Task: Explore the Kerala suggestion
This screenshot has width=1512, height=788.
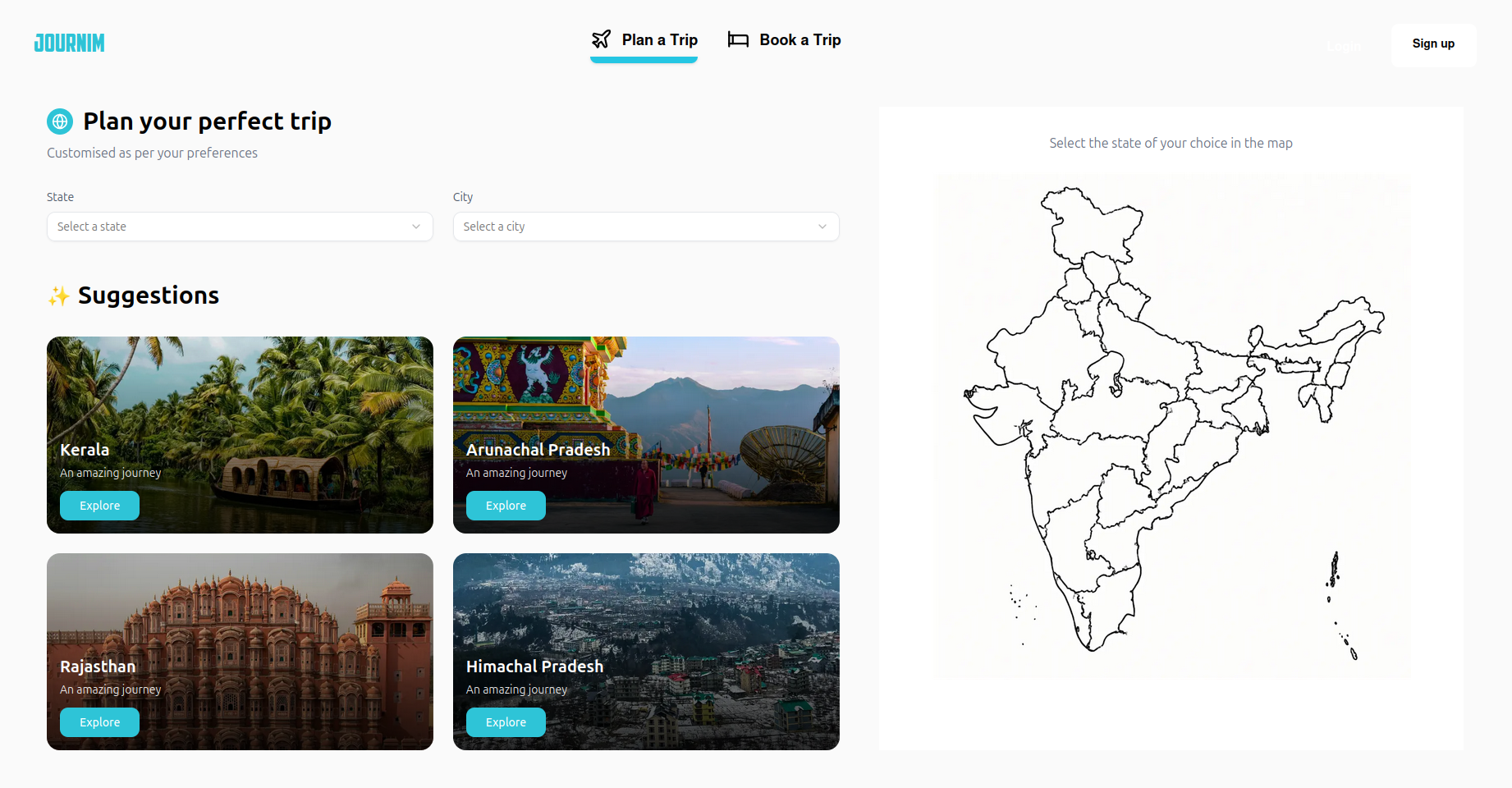Action: pyautogui.click(x=99, y=506)
